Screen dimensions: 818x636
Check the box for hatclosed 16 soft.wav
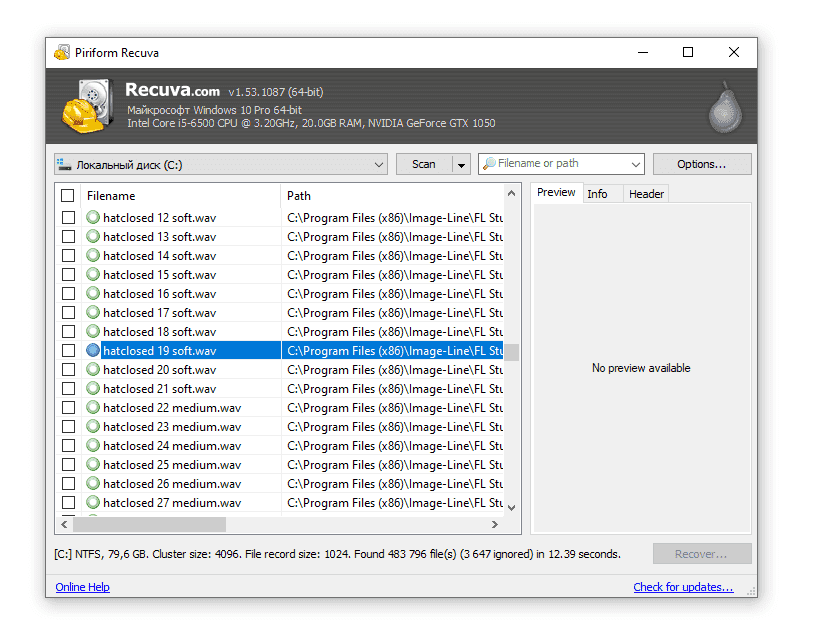click(x=68, y=294)
